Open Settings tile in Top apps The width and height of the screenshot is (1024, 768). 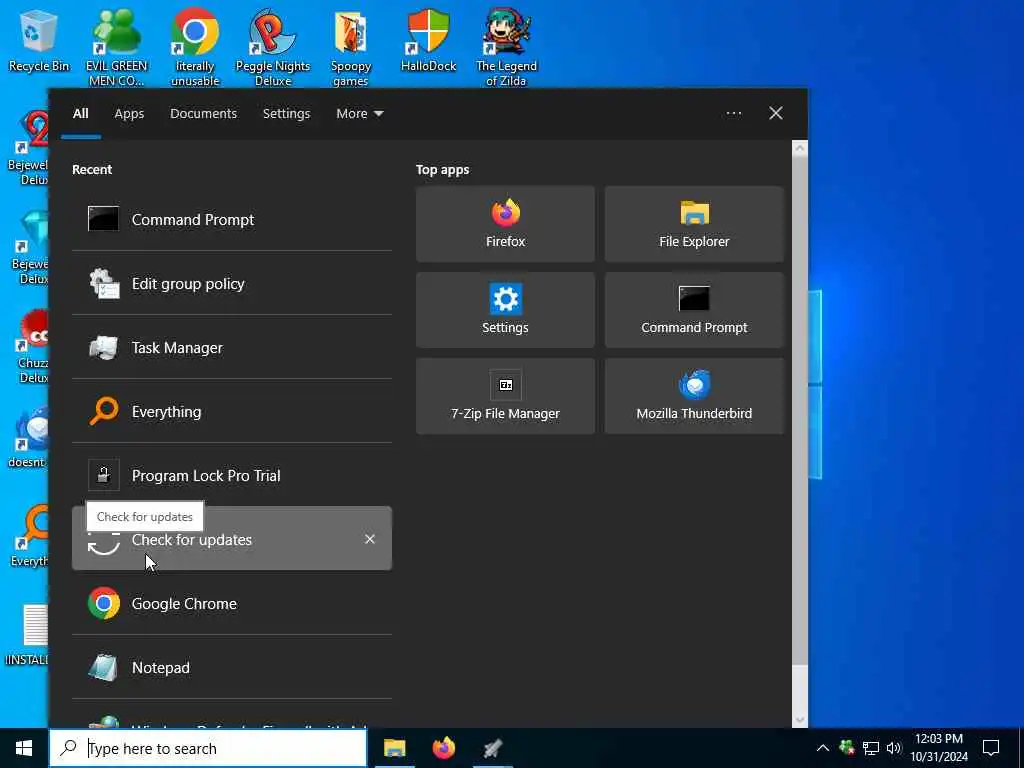505,310
